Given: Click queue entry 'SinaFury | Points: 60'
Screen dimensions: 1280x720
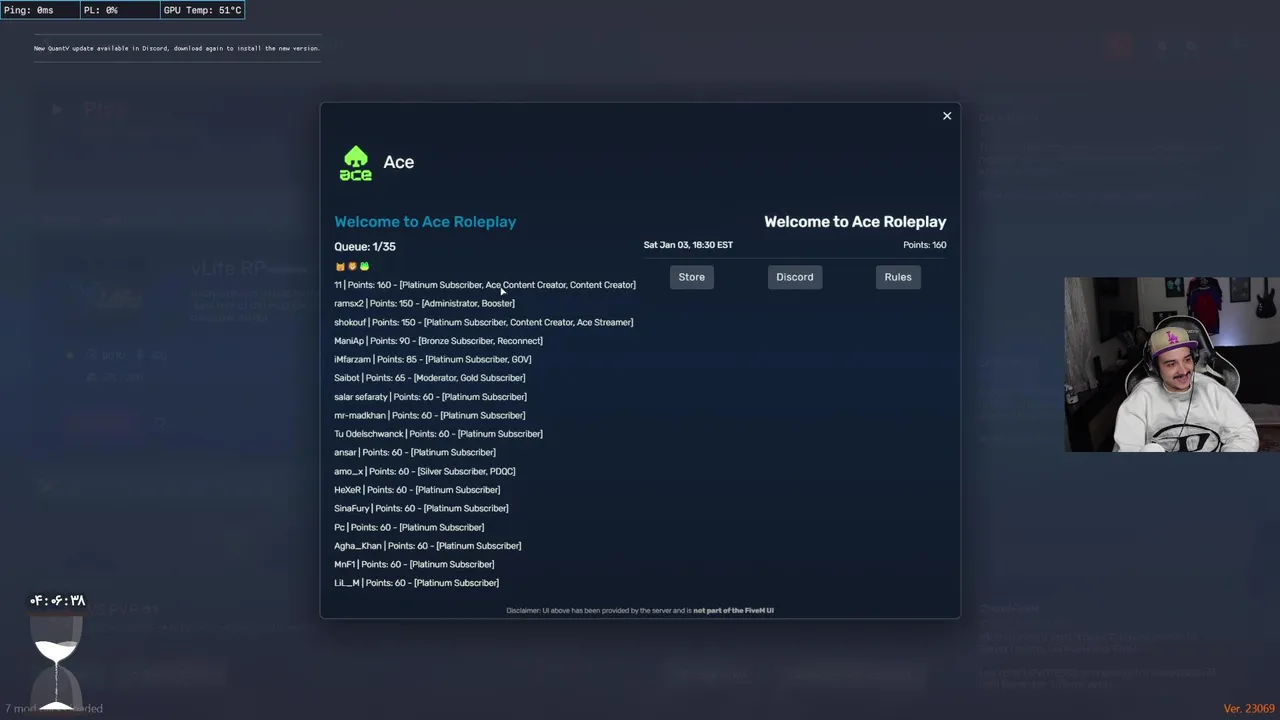Looking at the screenshot, I should click(421, 508).
